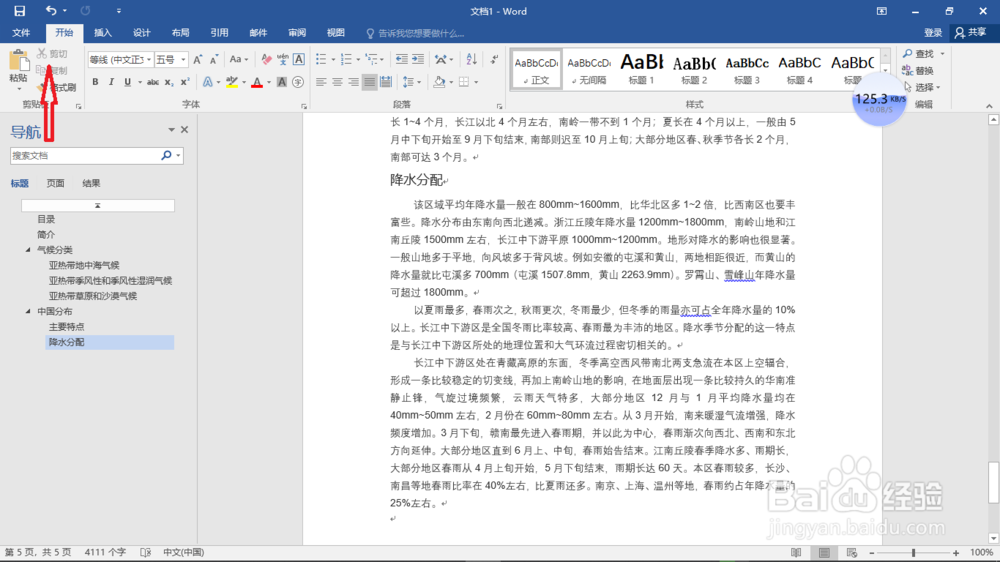Click the 替换 (Replace) button
The image size is (1000, 562).
pos(918,71)
